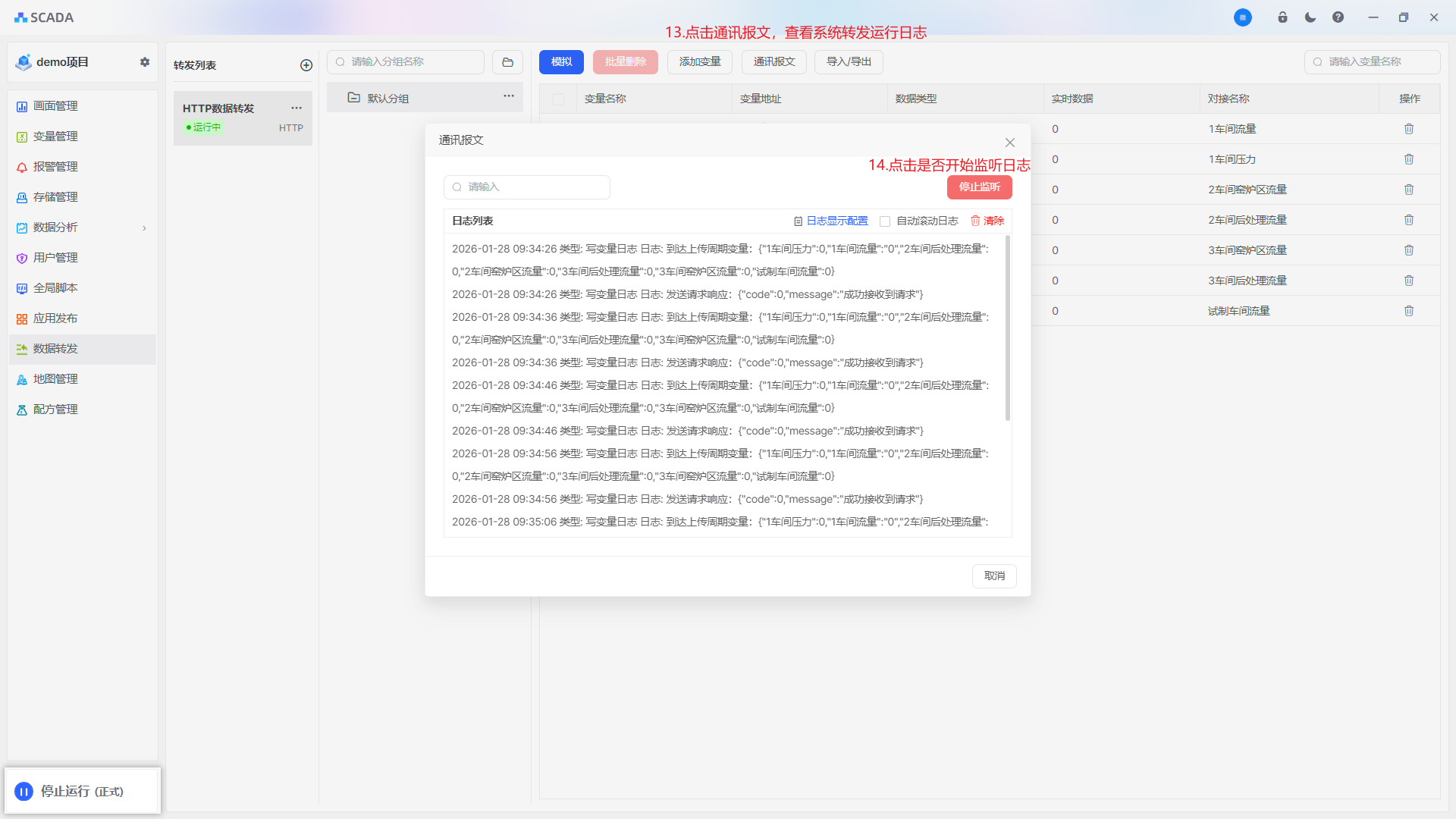Open 默认分组 more options menu

point(509,96)
